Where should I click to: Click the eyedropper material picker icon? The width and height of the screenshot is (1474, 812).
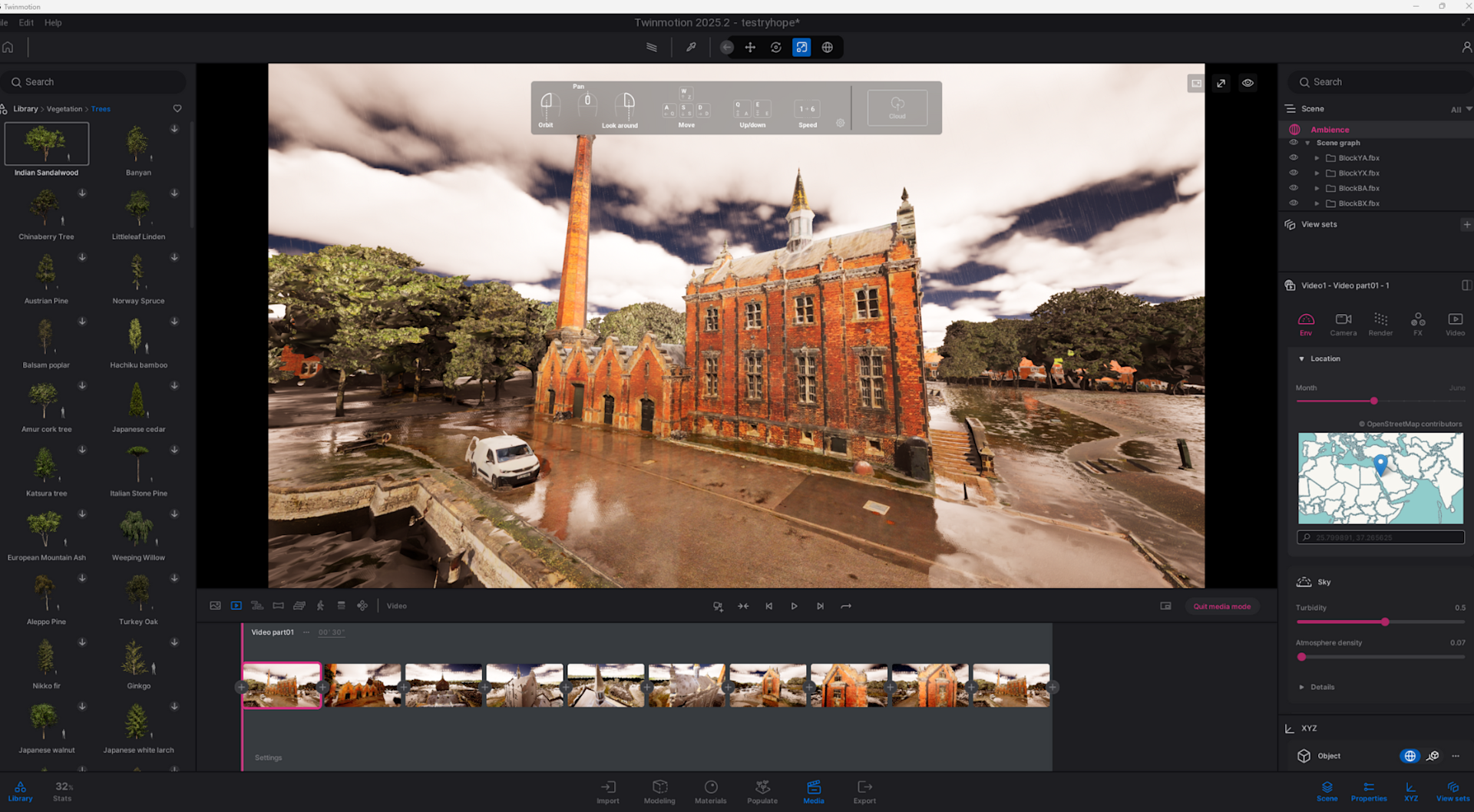(691, 48)
